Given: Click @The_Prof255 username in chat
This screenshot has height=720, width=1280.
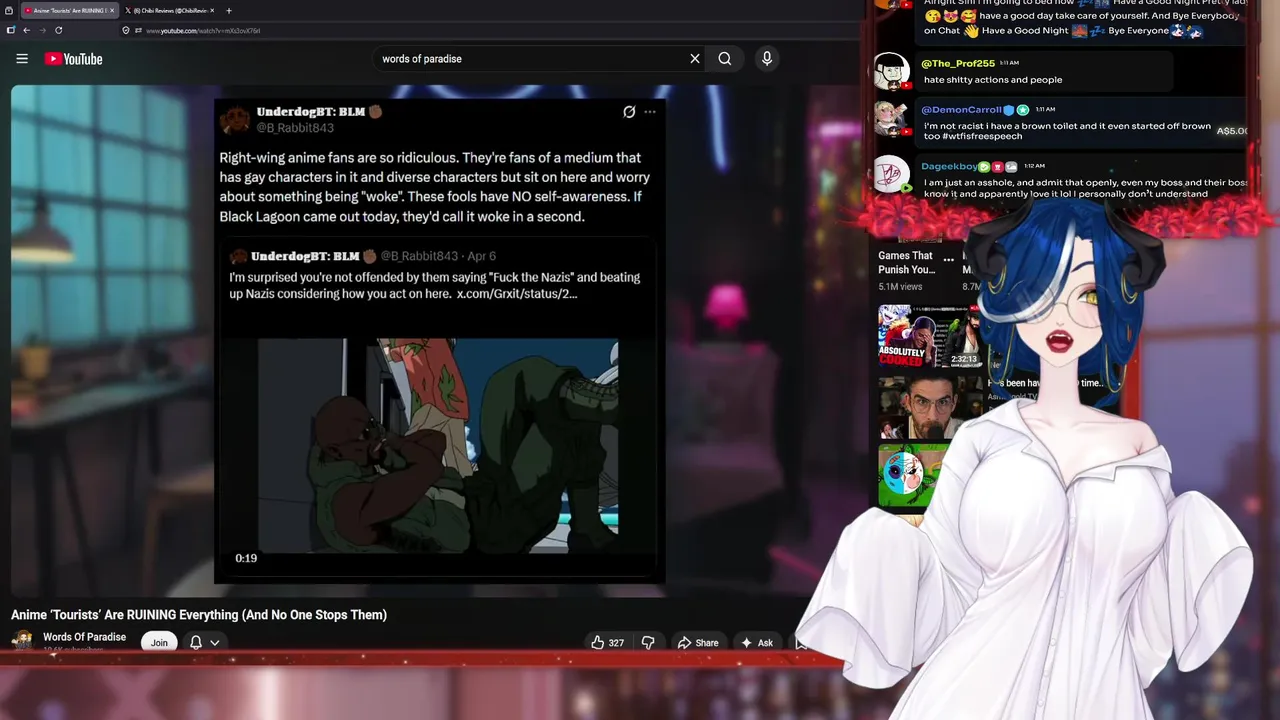Looking at the screenshot, I should pyautogui.click(x=958, y=63).
